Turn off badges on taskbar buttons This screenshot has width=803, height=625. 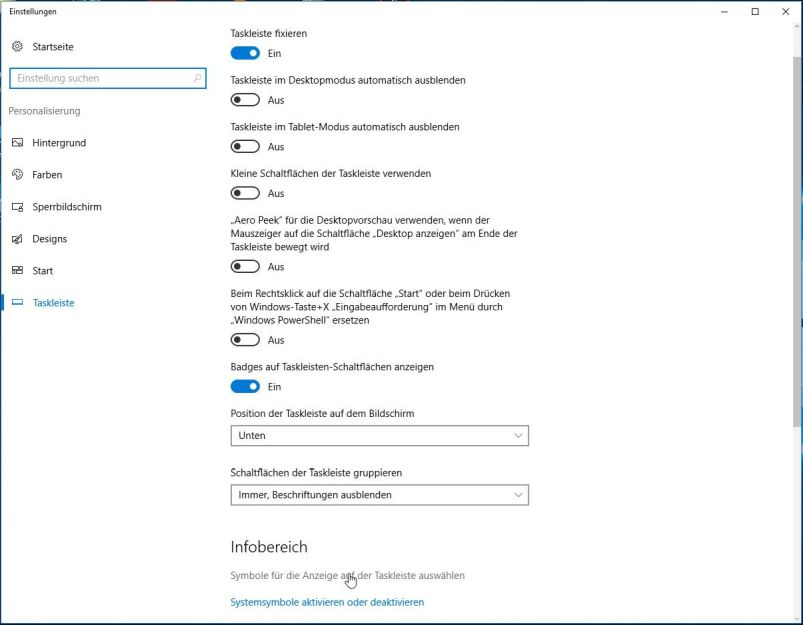tap(245, 386)
